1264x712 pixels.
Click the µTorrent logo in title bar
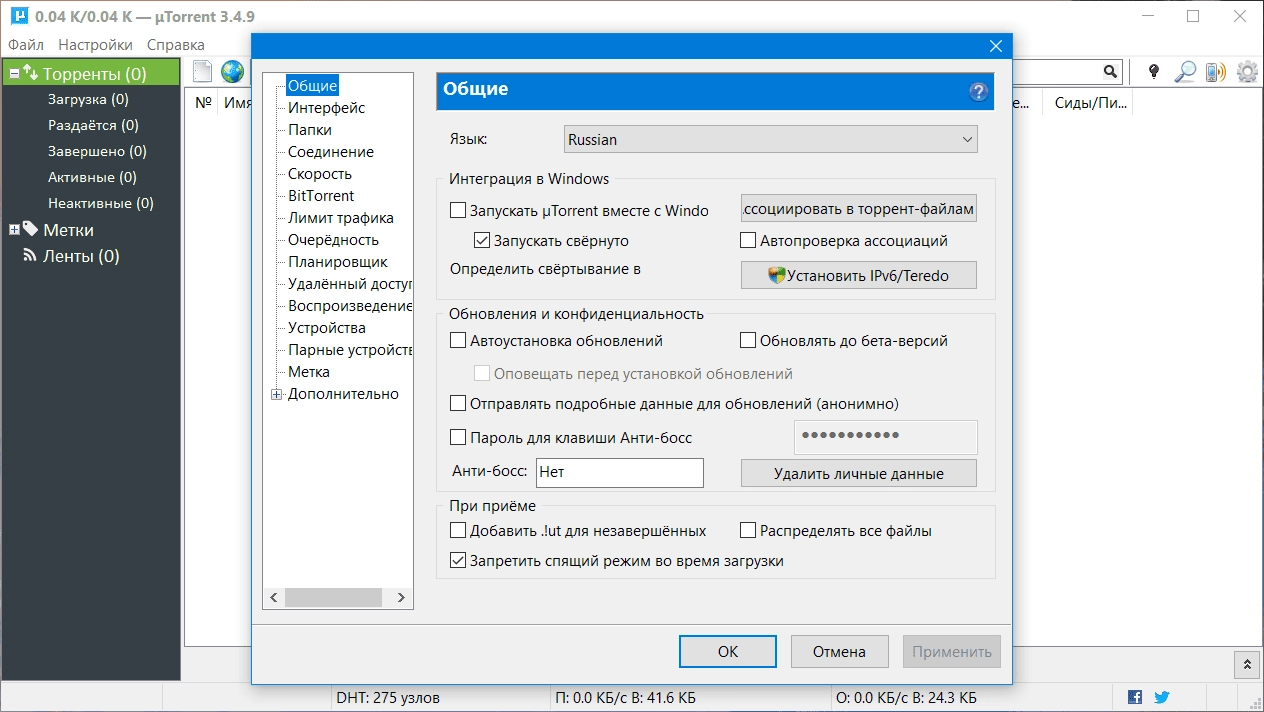click(17, 17)
